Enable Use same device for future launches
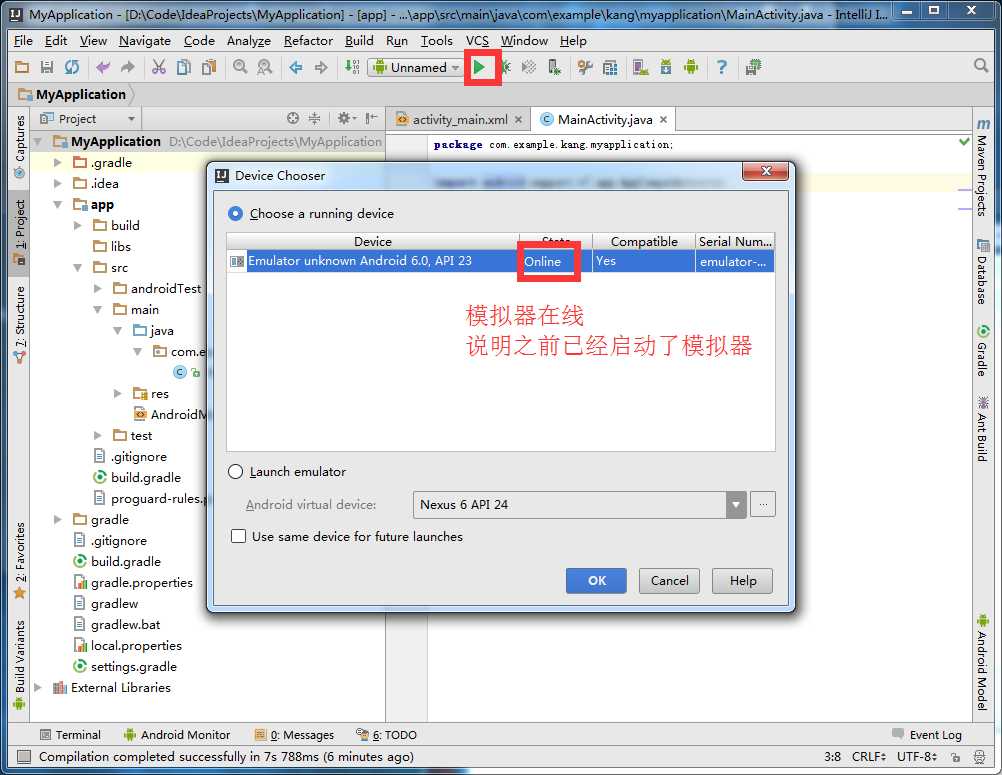Screen dimensions: 1002x775 [238, 536]
